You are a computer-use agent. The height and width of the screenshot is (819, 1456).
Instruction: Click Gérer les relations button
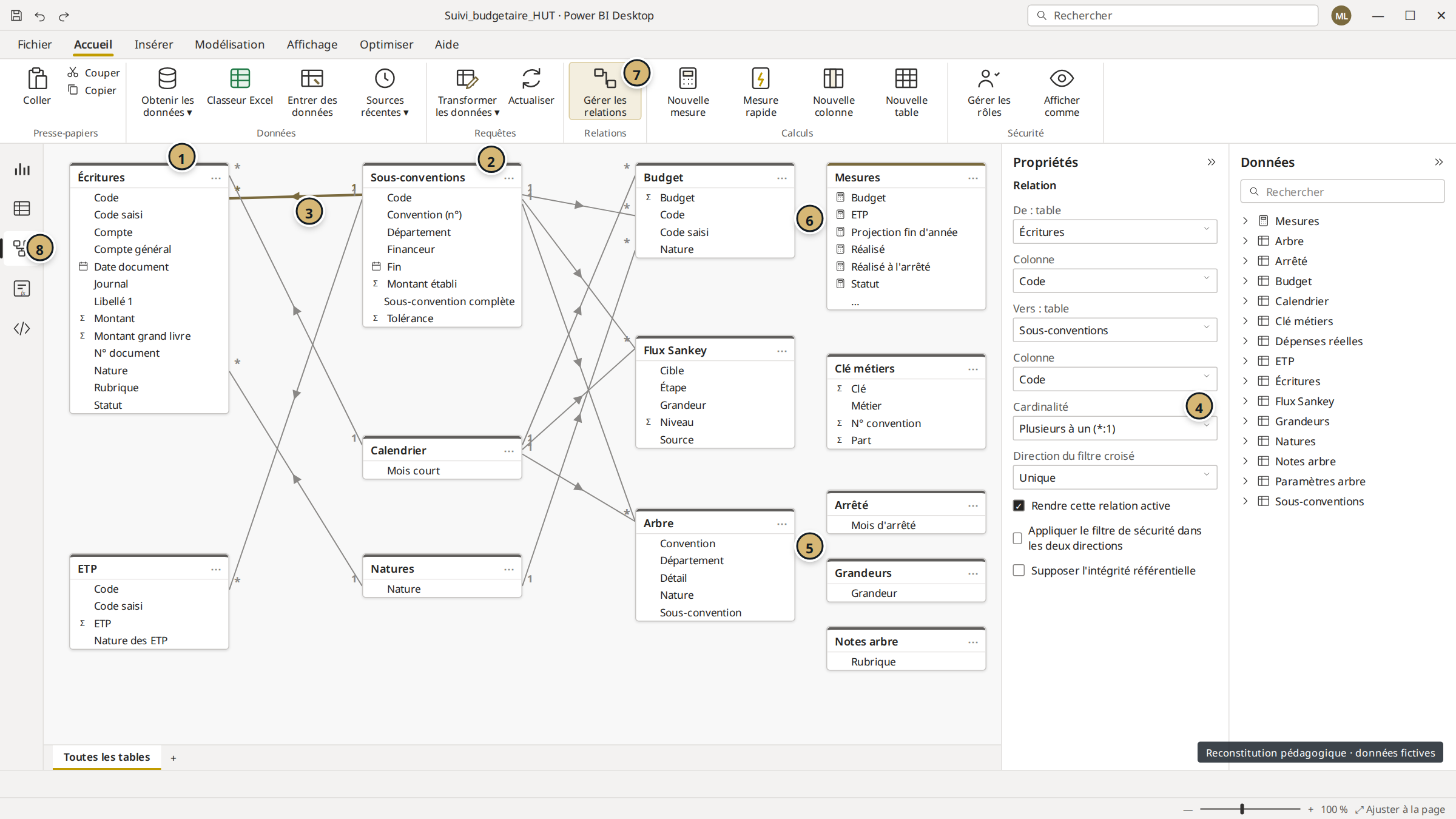[605, 91]
